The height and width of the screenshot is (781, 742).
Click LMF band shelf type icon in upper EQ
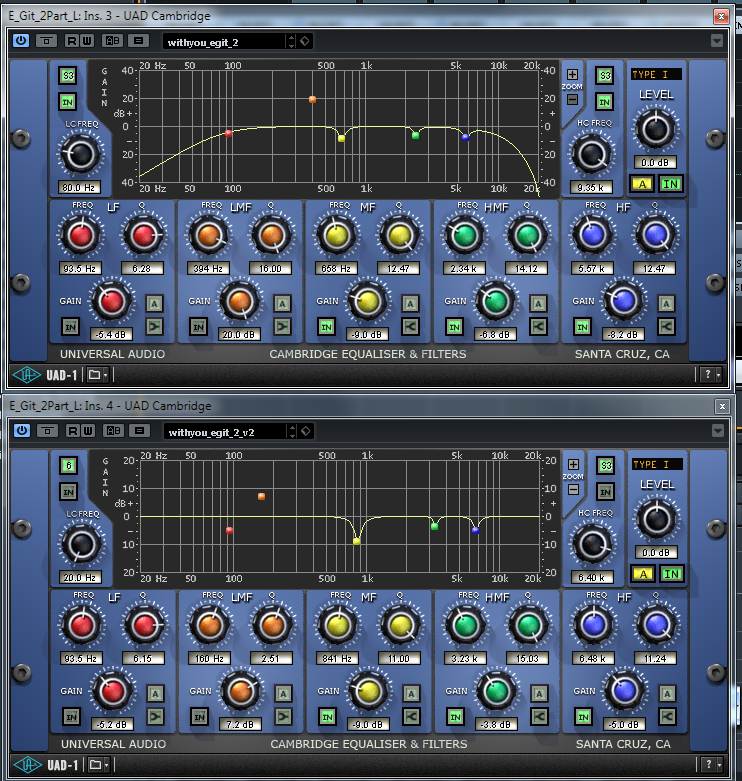[282, 327]
